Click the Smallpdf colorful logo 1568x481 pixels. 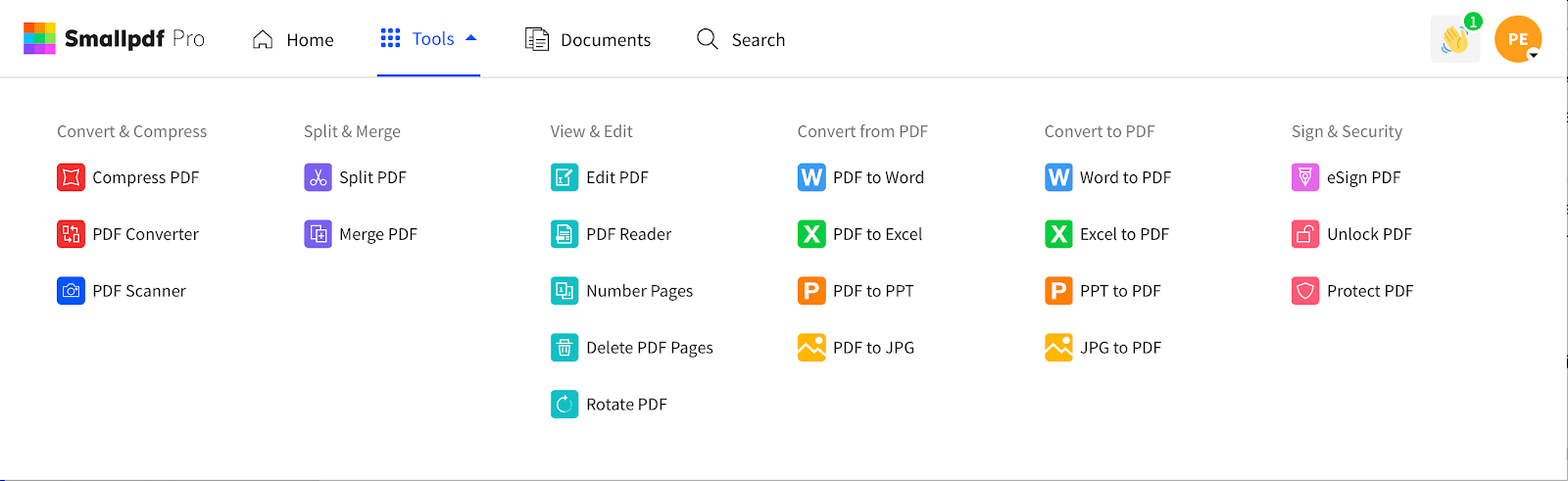(40, 38)
